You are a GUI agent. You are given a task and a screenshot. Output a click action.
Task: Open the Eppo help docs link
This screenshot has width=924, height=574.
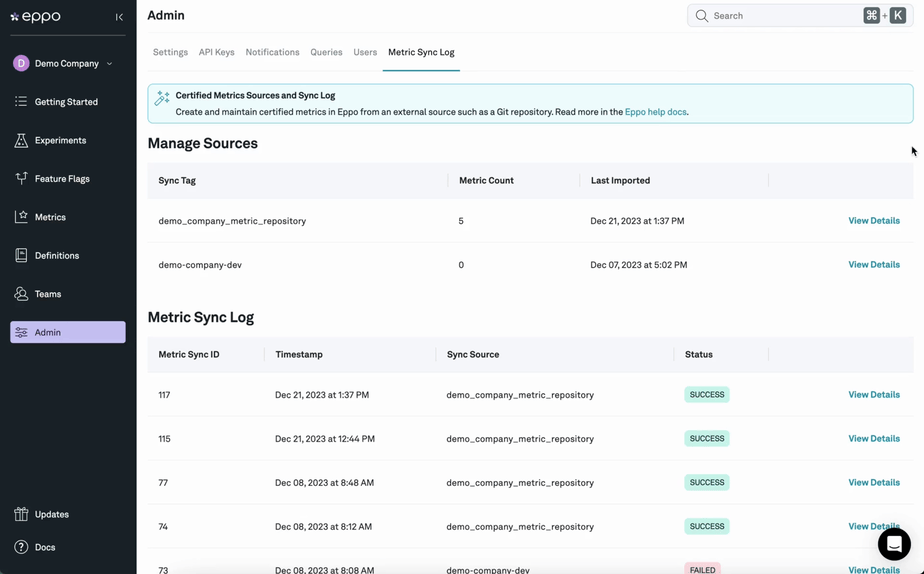click(655, 112)
